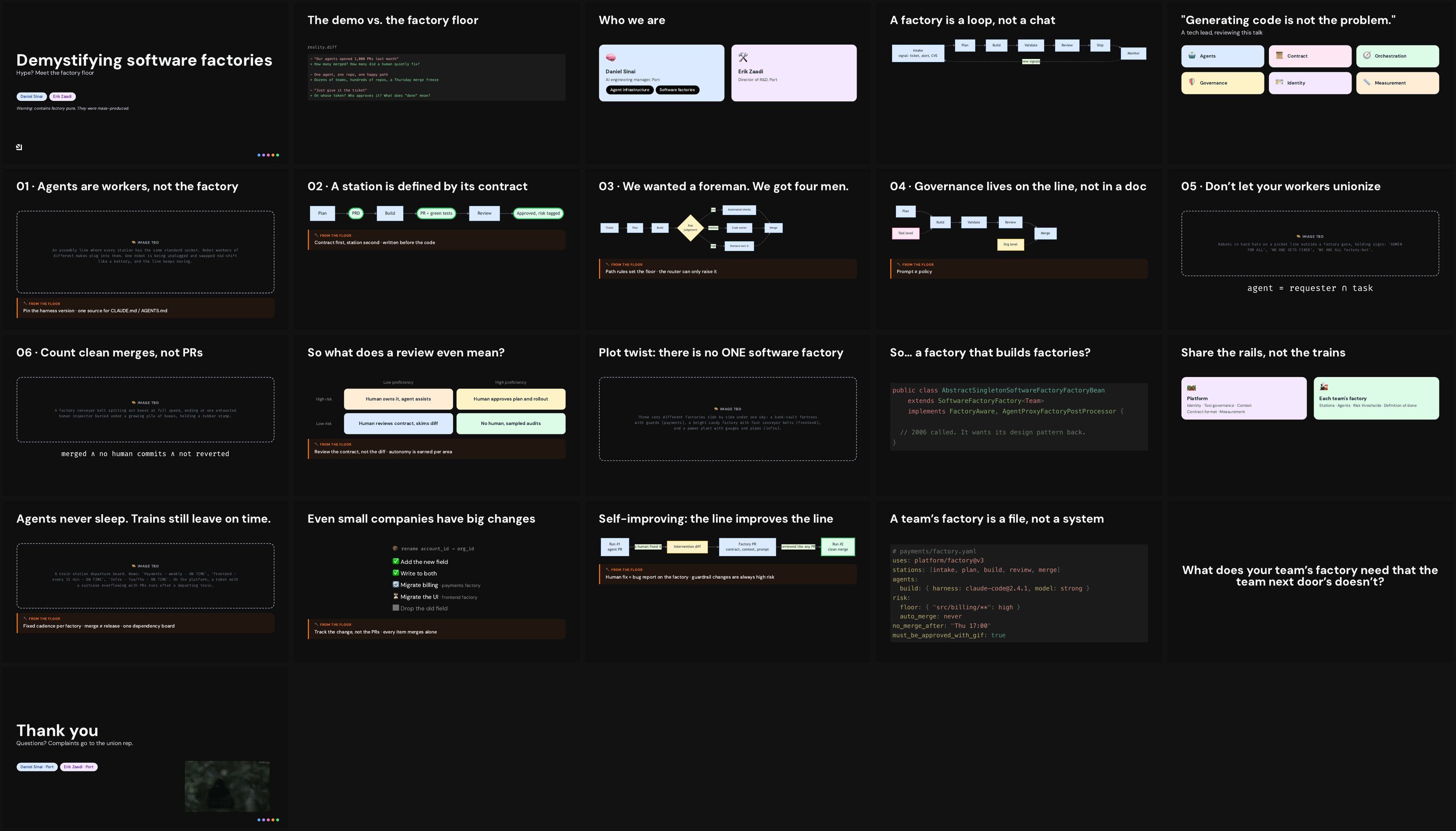Click the locomotive icon above Each team's factory
The height and width of the screenshot is (831, 1456).
point(1324,387)
